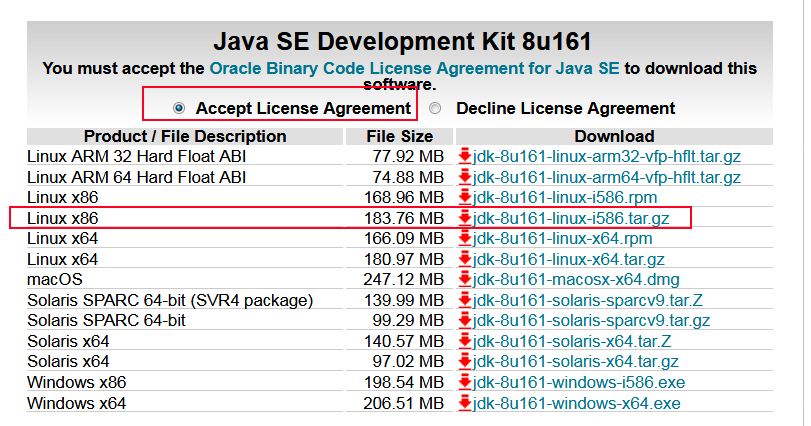Click download icon for jdk-8u161-windows-x64.exe
Image resolution: width=811 pixels, height=426 pixels.
pyautogui.click(x=464, y=403)
